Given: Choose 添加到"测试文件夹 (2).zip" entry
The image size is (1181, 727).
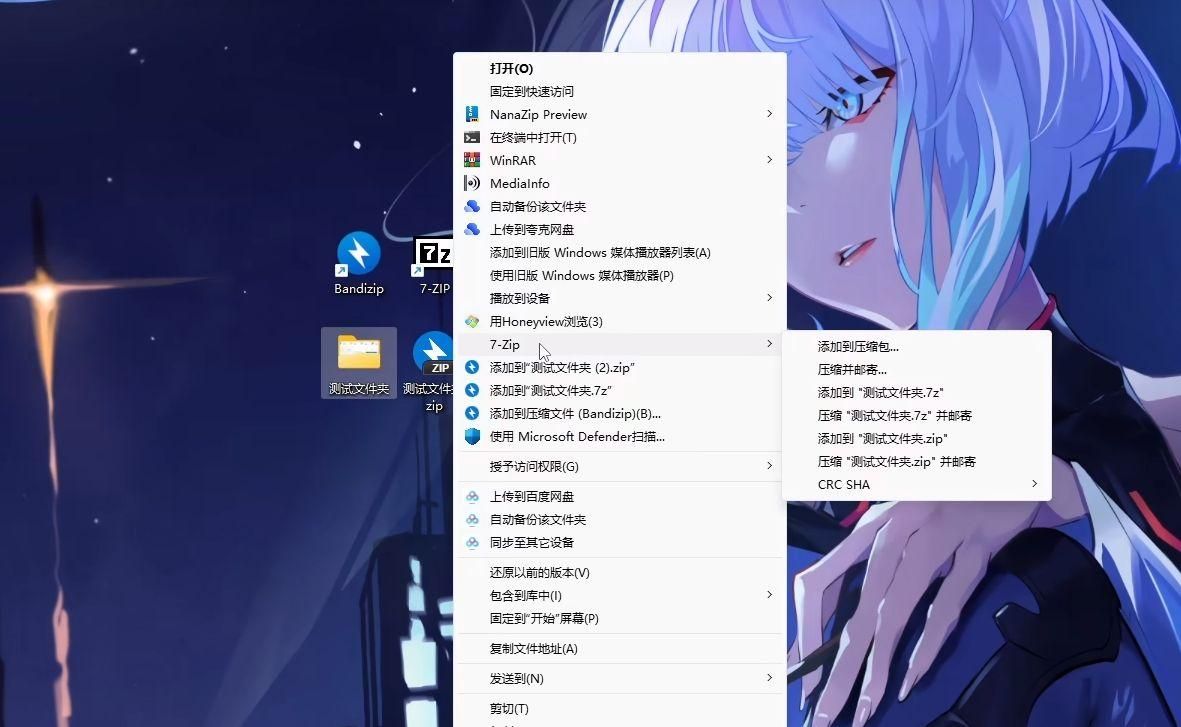Looking at the screenshot, I should 620,368.
